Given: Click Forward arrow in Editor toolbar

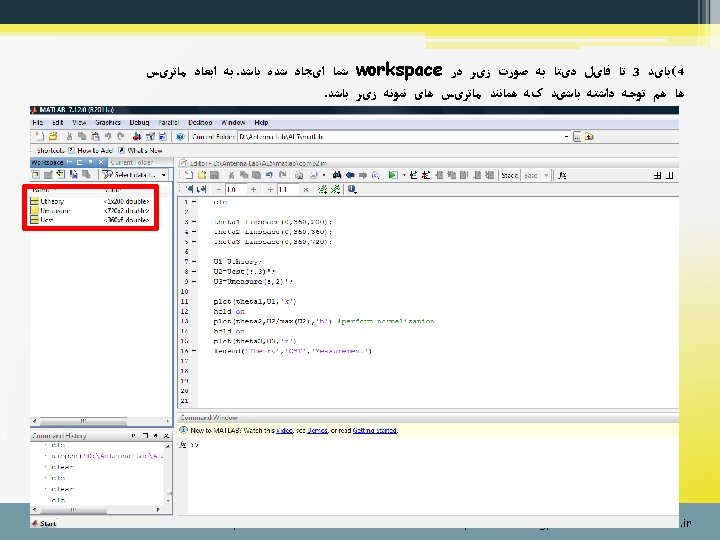Looking at the screenshot, I should [x=363, y=175].
